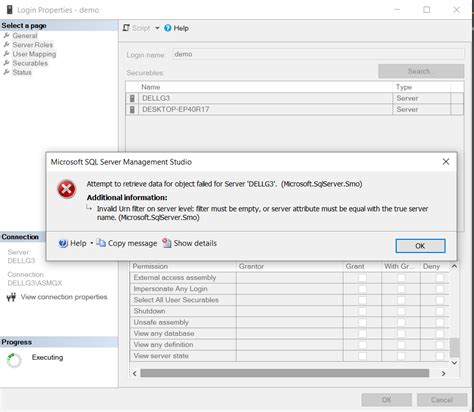Image resolution: width=474 pixels, height=412 pixels.
Task: Click the connection properties plug icon
Action: (x=11, y=297)
